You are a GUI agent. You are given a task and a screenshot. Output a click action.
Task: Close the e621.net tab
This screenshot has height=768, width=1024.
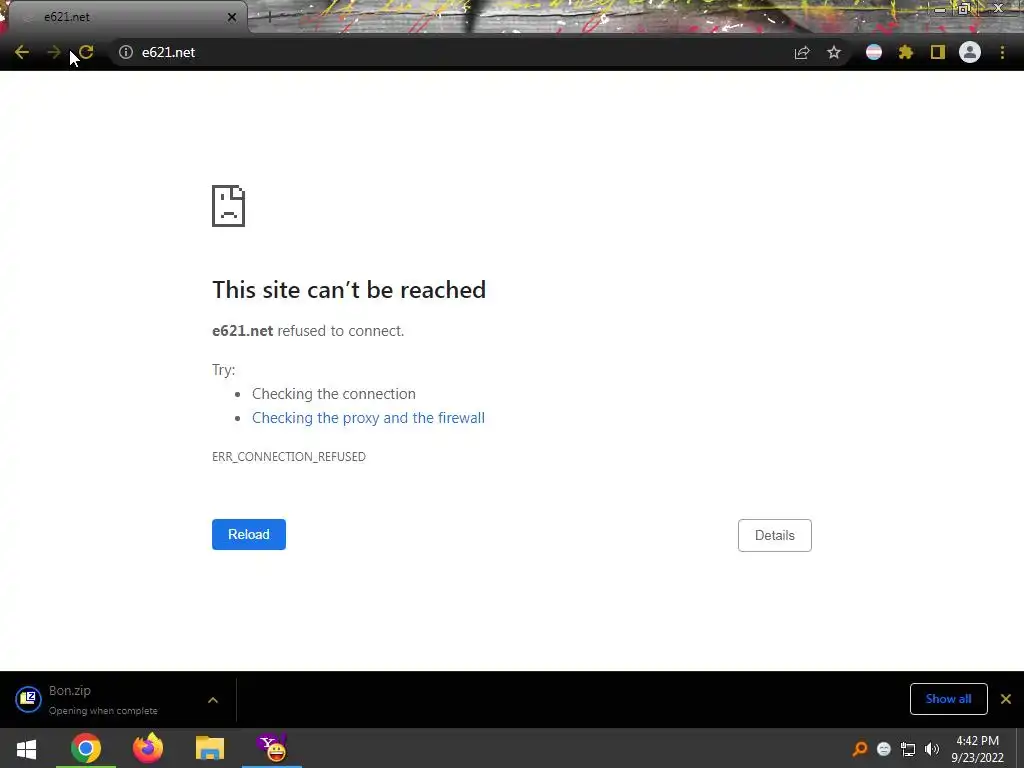pos(232,17)
